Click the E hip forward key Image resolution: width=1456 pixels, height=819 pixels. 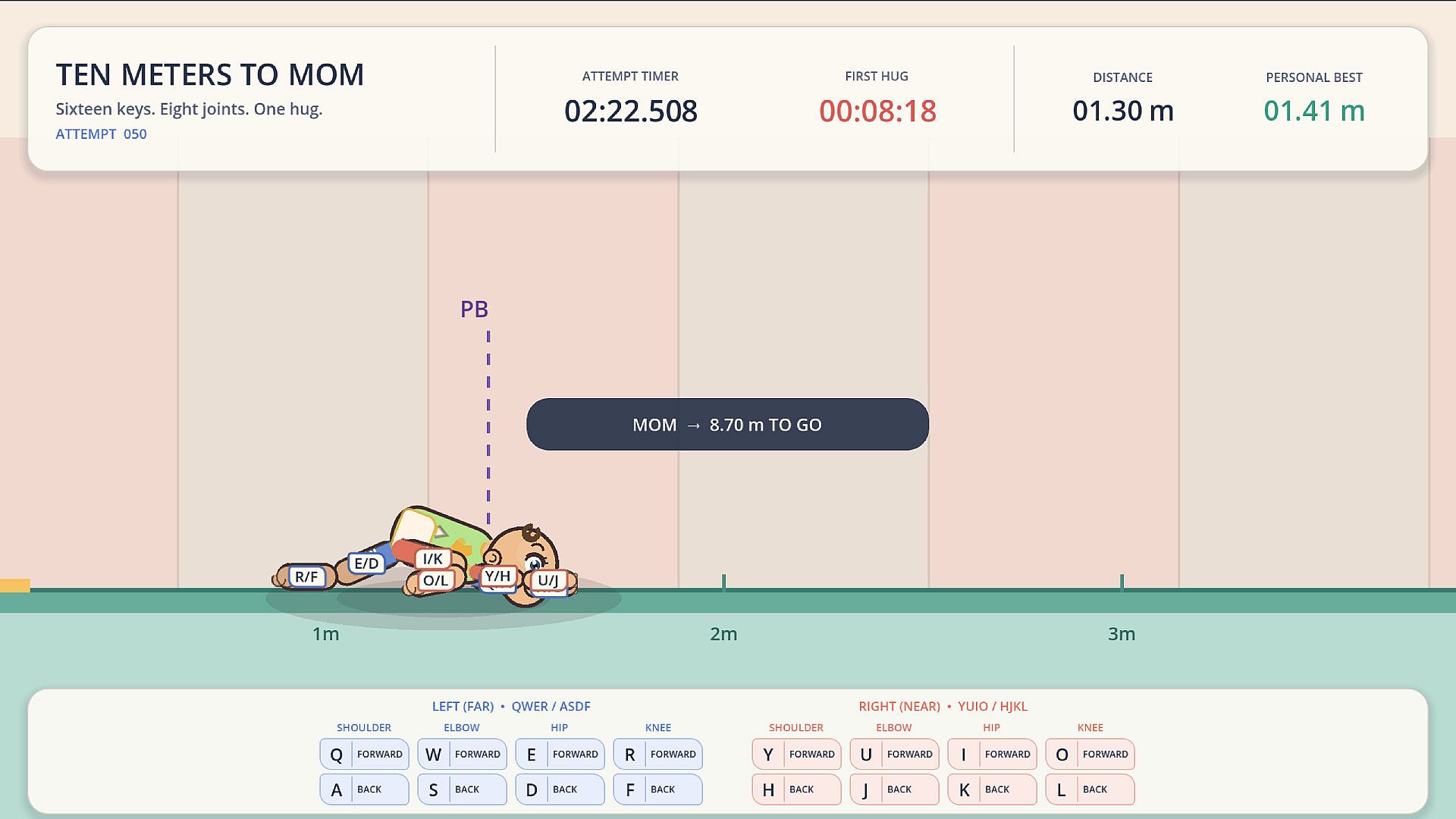click(x=560, y=754)
